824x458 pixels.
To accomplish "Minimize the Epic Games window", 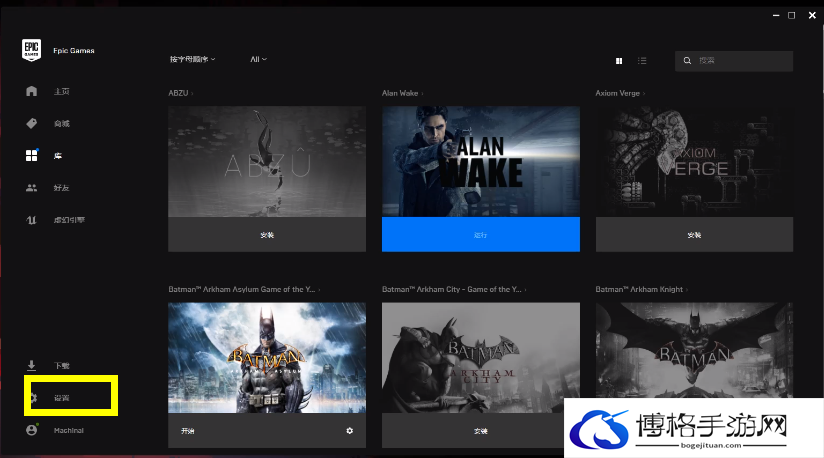I will coord(776,16).
